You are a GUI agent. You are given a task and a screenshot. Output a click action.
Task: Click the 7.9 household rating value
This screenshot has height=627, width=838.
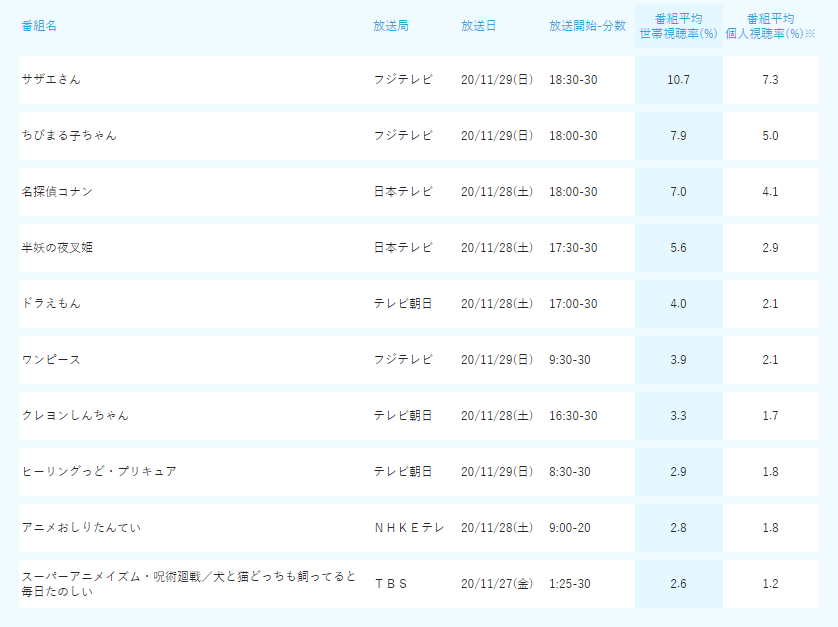[678, 136]
